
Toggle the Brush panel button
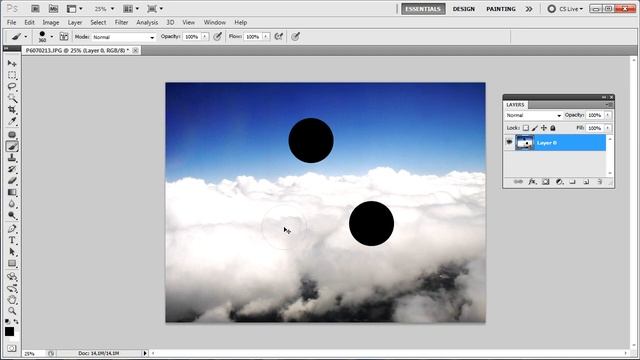click(x=64, y=37)
